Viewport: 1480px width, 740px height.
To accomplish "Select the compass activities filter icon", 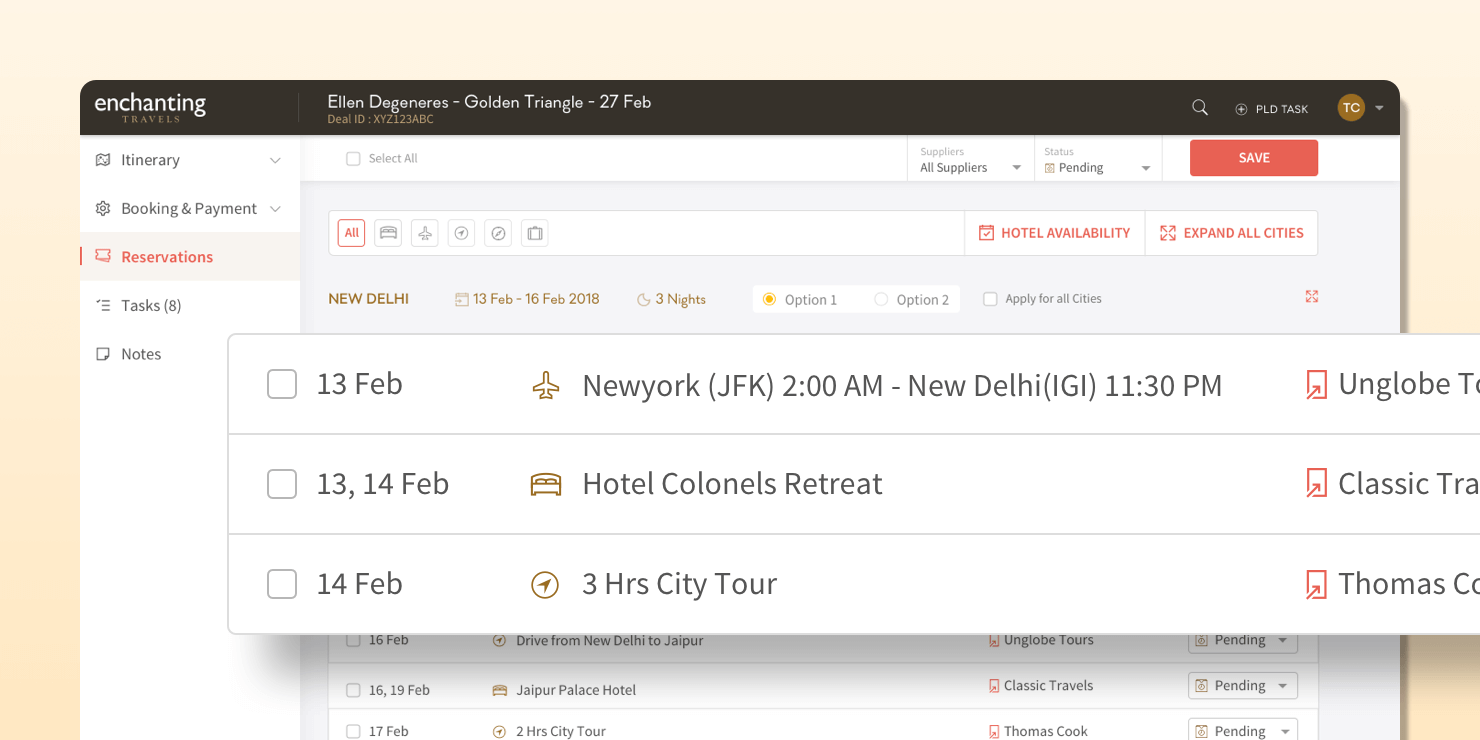I will click(498, 233).
